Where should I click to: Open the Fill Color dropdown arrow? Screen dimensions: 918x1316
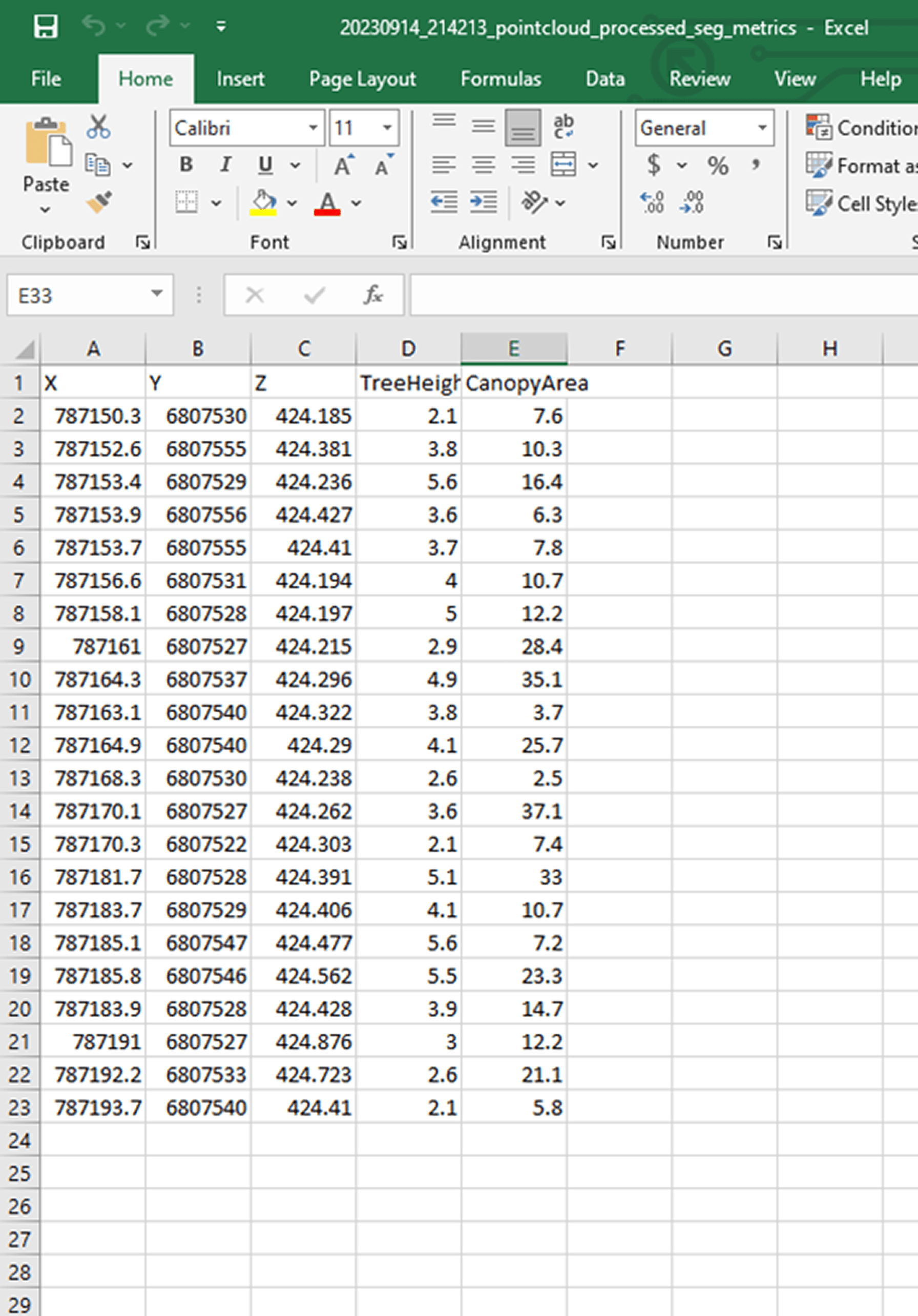pyautogui.click(x=291, y=203)
